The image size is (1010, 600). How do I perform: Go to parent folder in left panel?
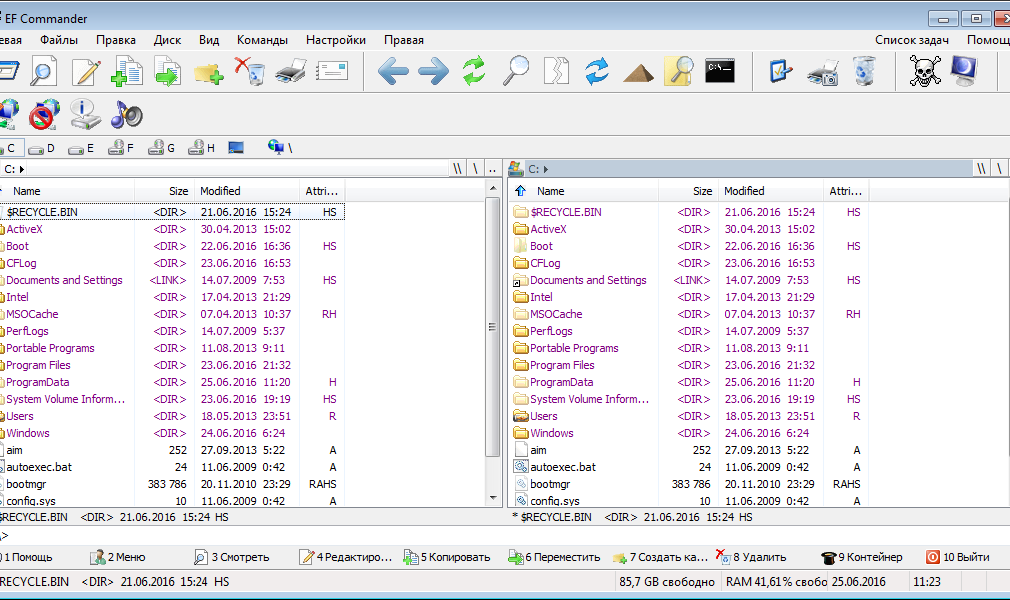492,169
